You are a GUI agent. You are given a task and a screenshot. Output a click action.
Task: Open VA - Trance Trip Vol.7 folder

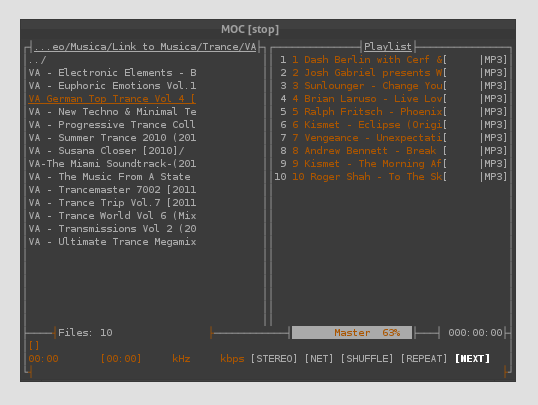(x=112, y=203)
